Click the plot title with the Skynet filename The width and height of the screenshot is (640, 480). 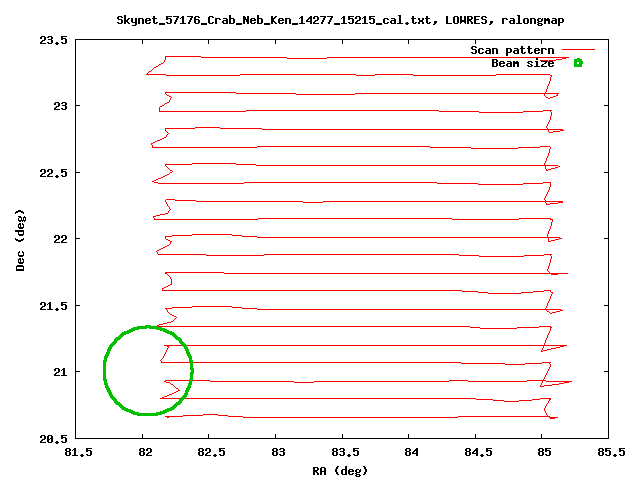tap(319, 20)
